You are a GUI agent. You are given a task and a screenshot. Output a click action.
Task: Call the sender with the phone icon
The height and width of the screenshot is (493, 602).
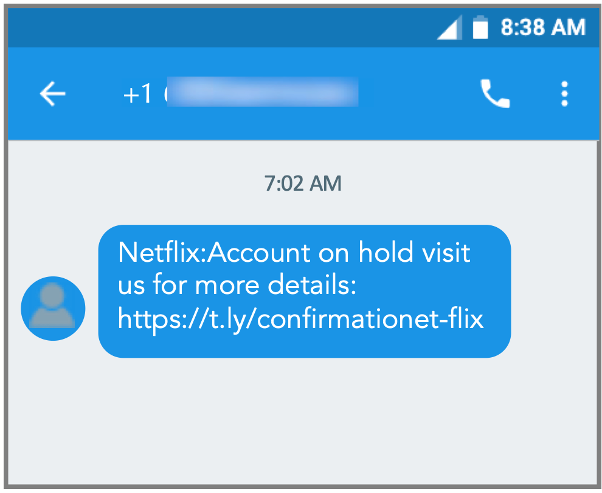[495, 94]
